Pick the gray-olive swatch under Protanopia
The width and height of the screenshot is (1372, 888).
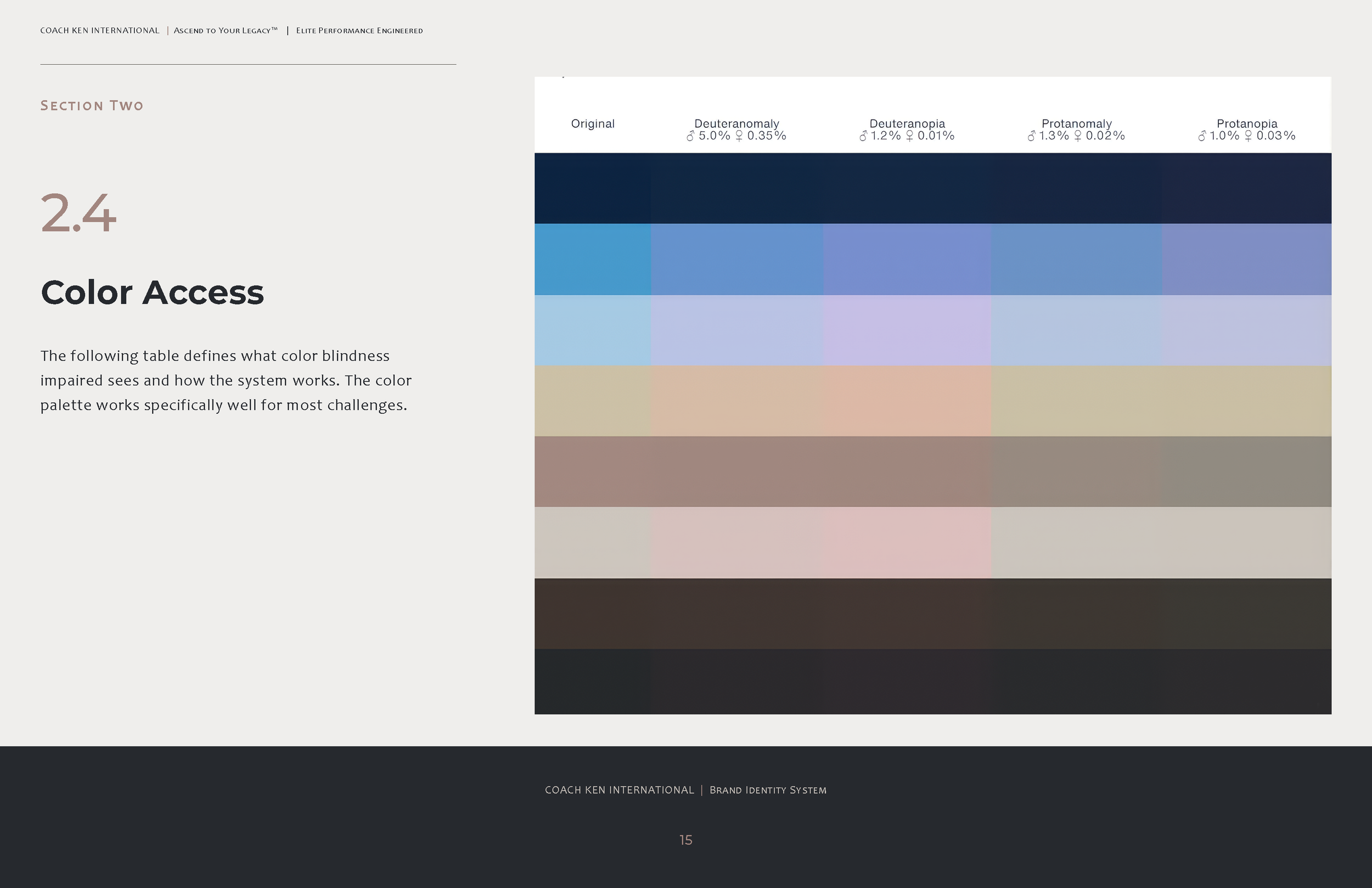(1247, 471)
